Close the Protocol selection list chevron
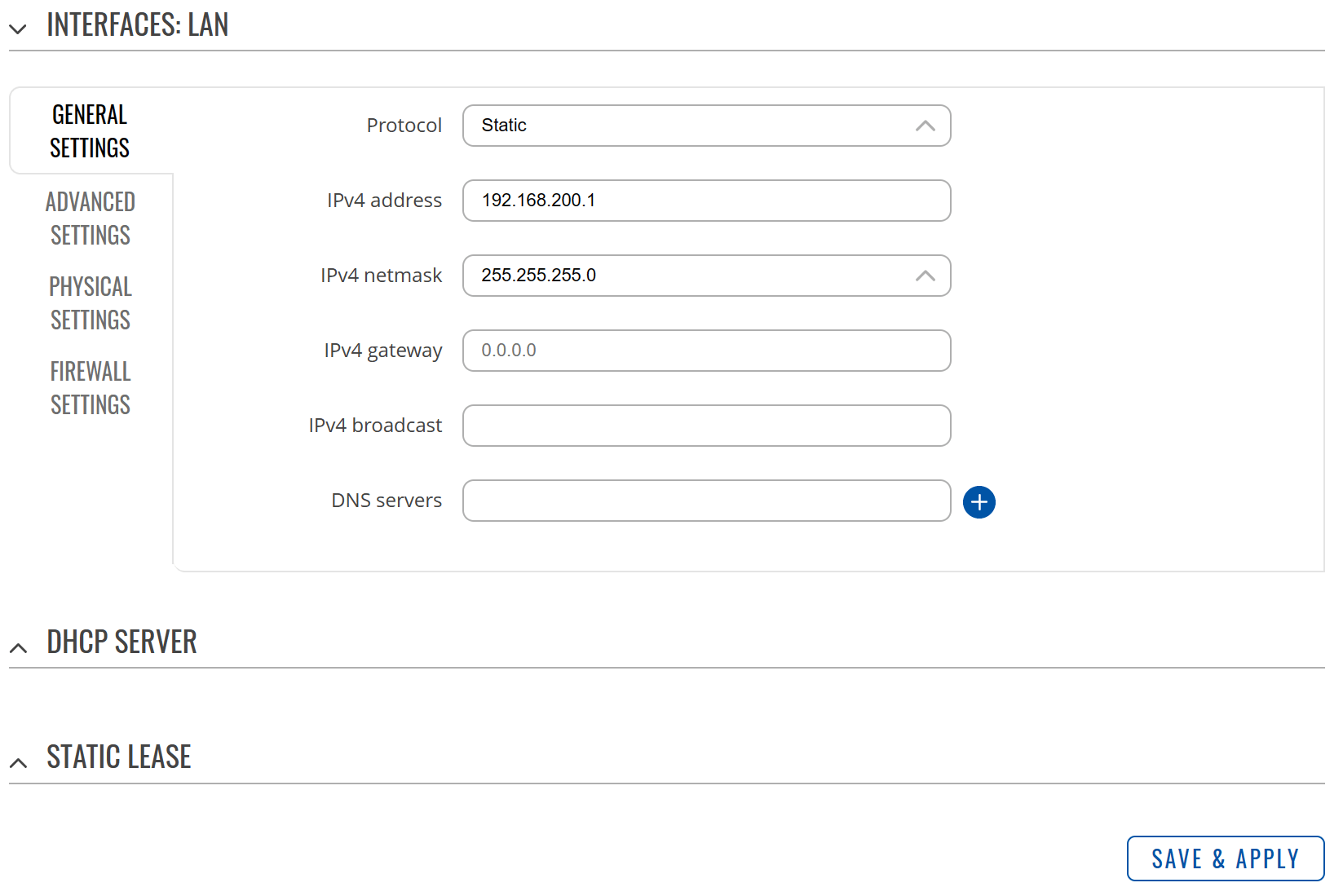This screenshot has width=1343, height=896. click(925, 126)
